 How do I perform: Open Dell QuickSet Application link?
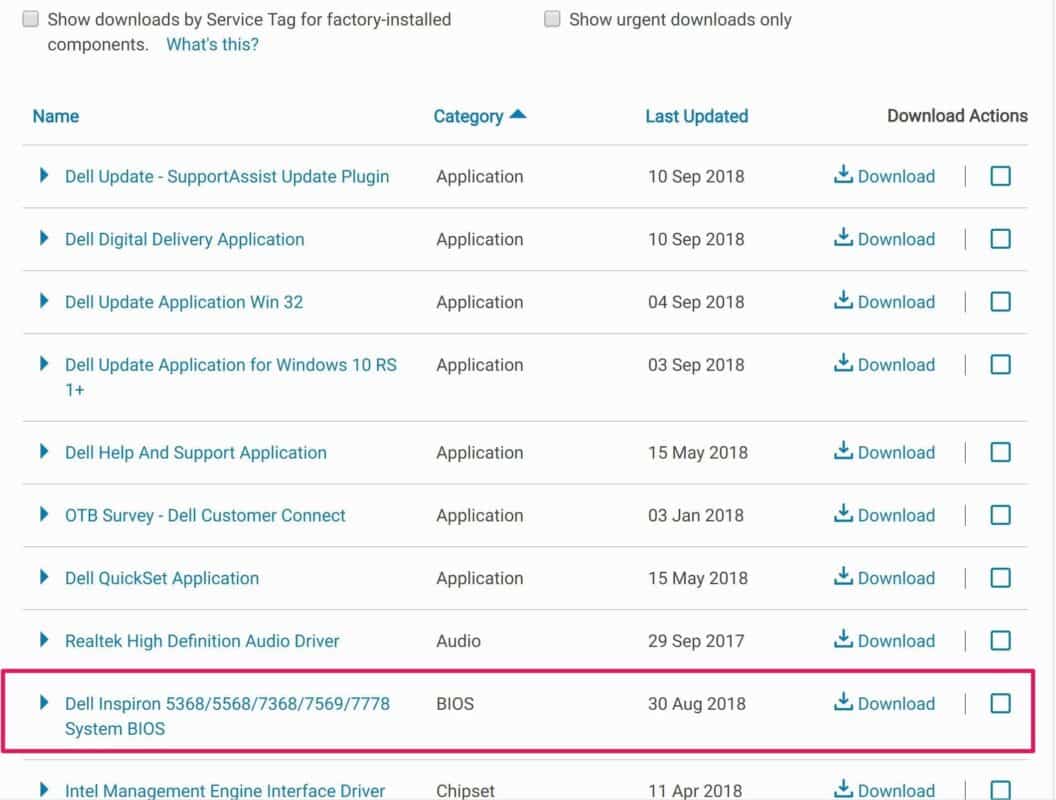click(x=162, y=578)
